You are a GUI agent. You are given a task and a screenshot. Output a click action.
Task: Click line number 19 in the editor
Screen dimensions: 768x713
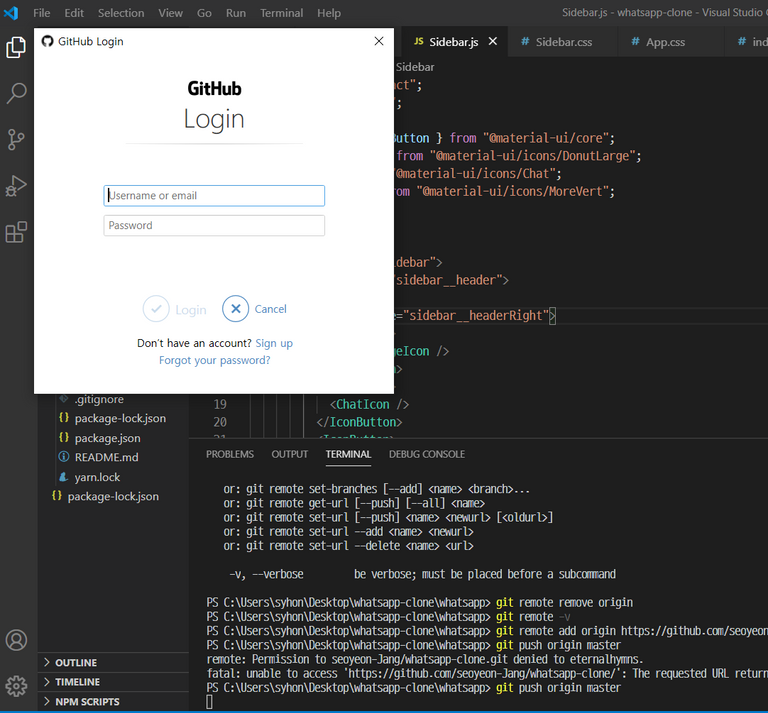(220, 404)
